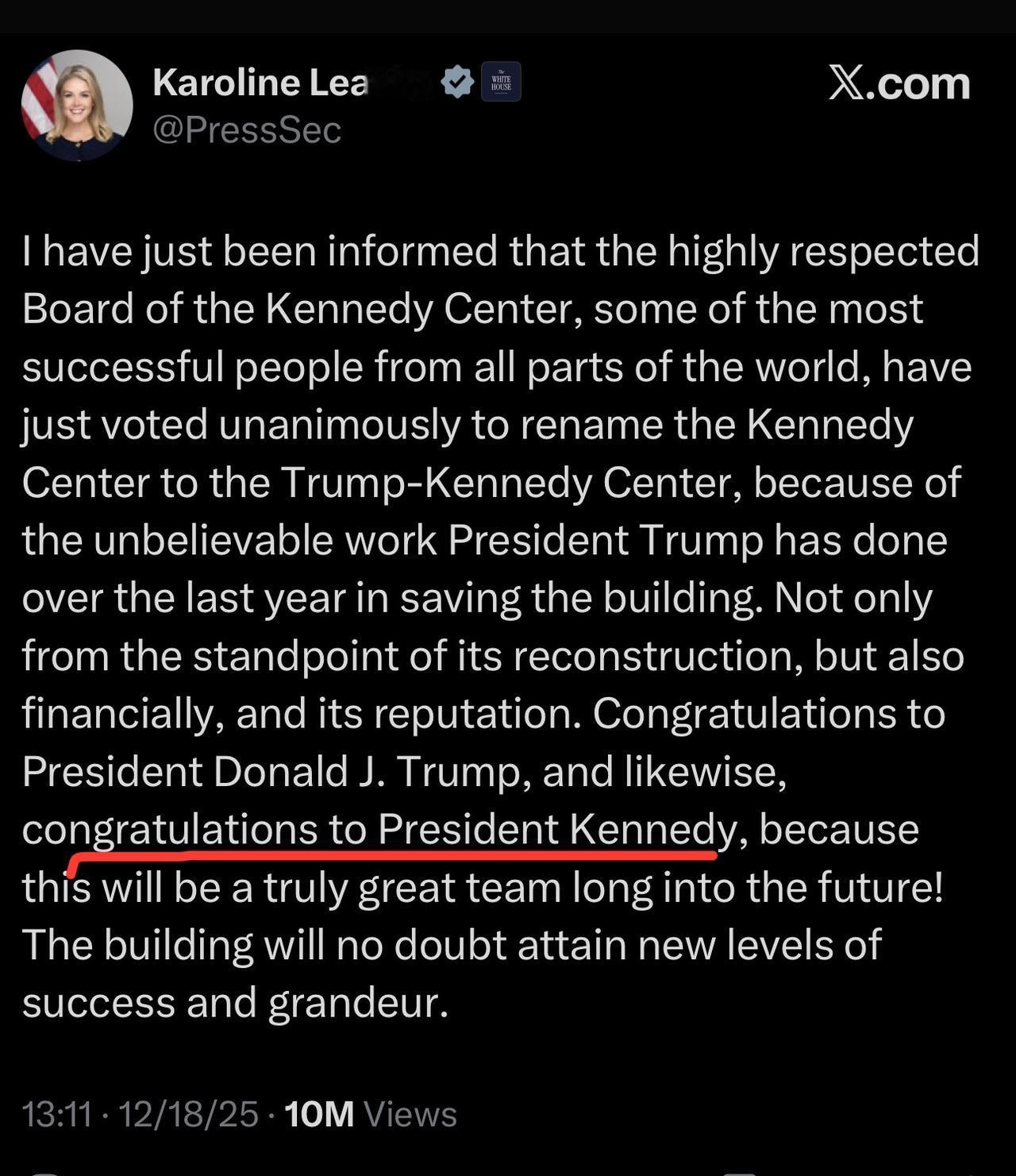The width and height of the screenshot is (1016, 1176).
Task: Open the @PressSec handle link
Action: point(246,130)
